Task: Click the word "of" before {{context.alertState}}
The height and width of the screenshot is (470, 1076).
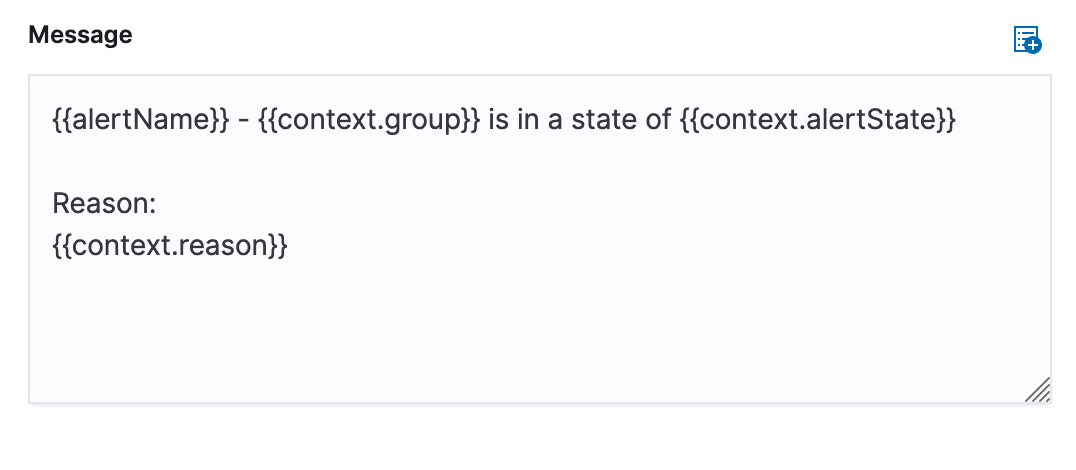Action: coord(655,122)
